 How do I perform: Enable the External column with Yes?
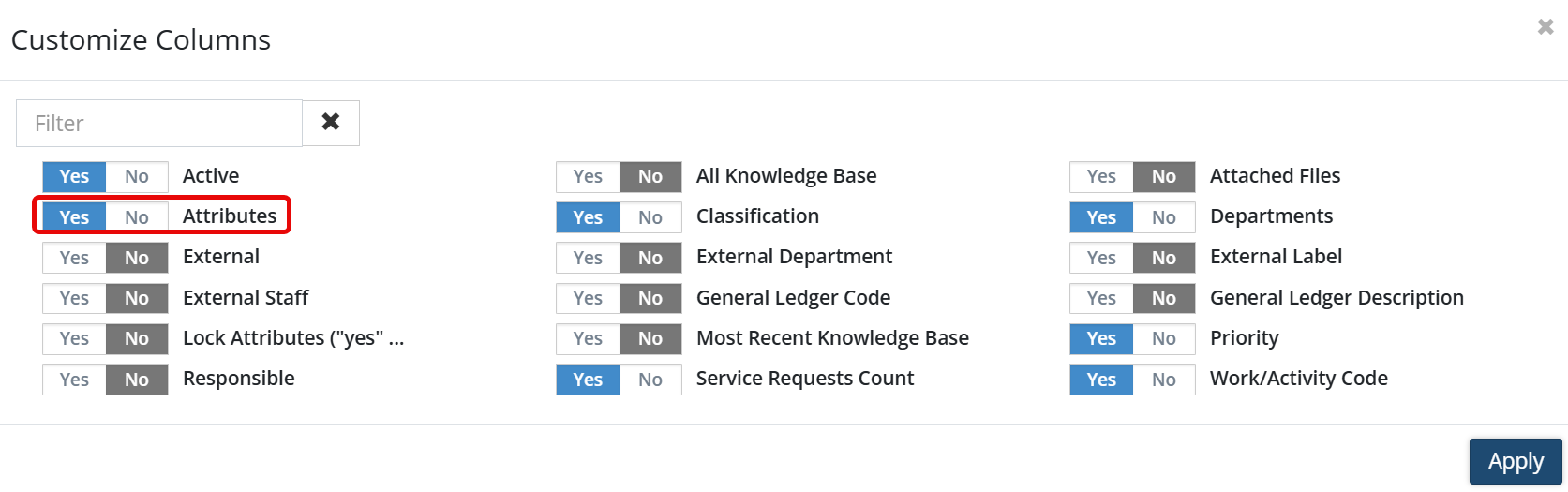(x=74, y=258)
